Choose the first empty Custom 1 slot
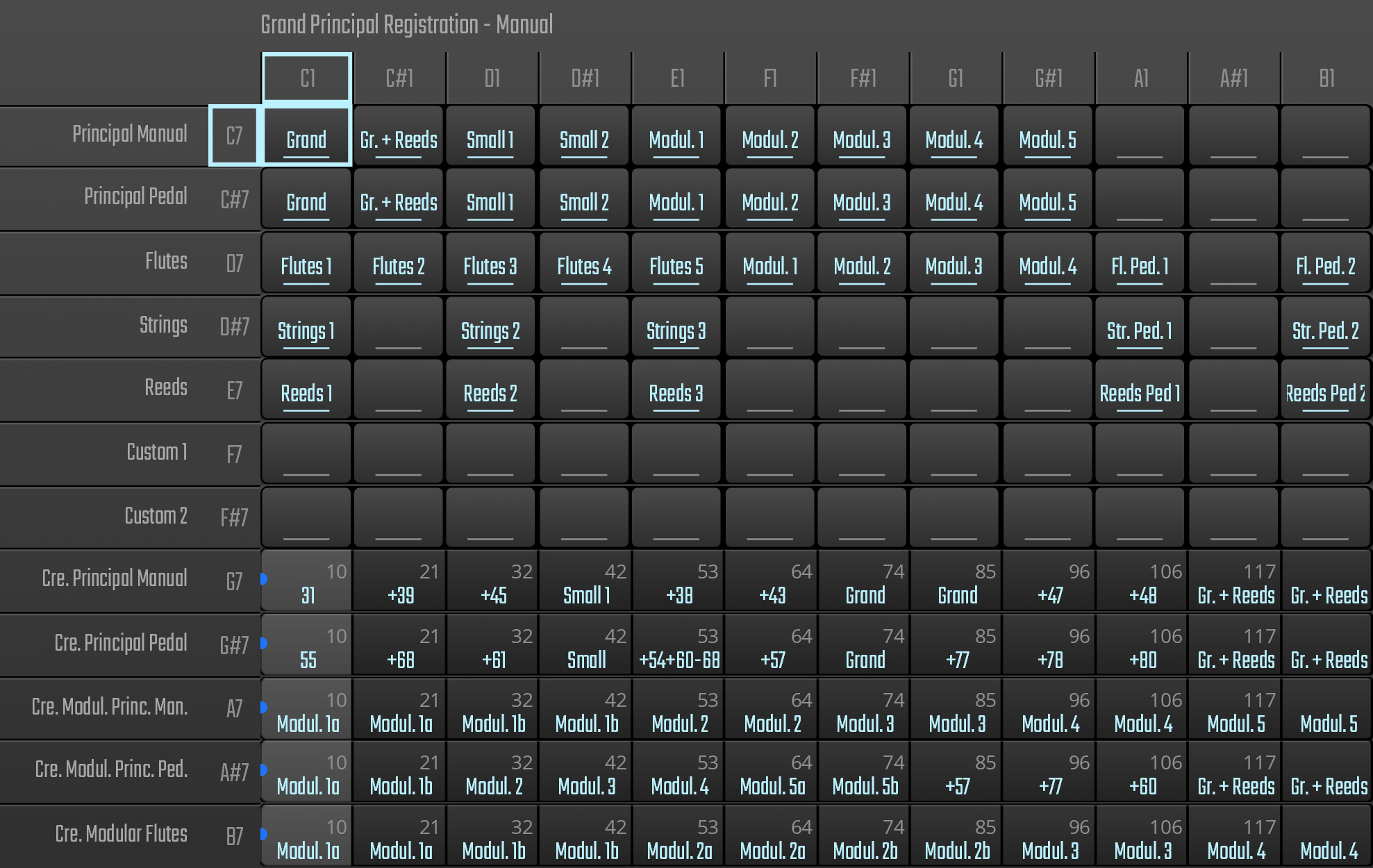The width and height of the screenshot is (1373, 868). pos(306,455)
